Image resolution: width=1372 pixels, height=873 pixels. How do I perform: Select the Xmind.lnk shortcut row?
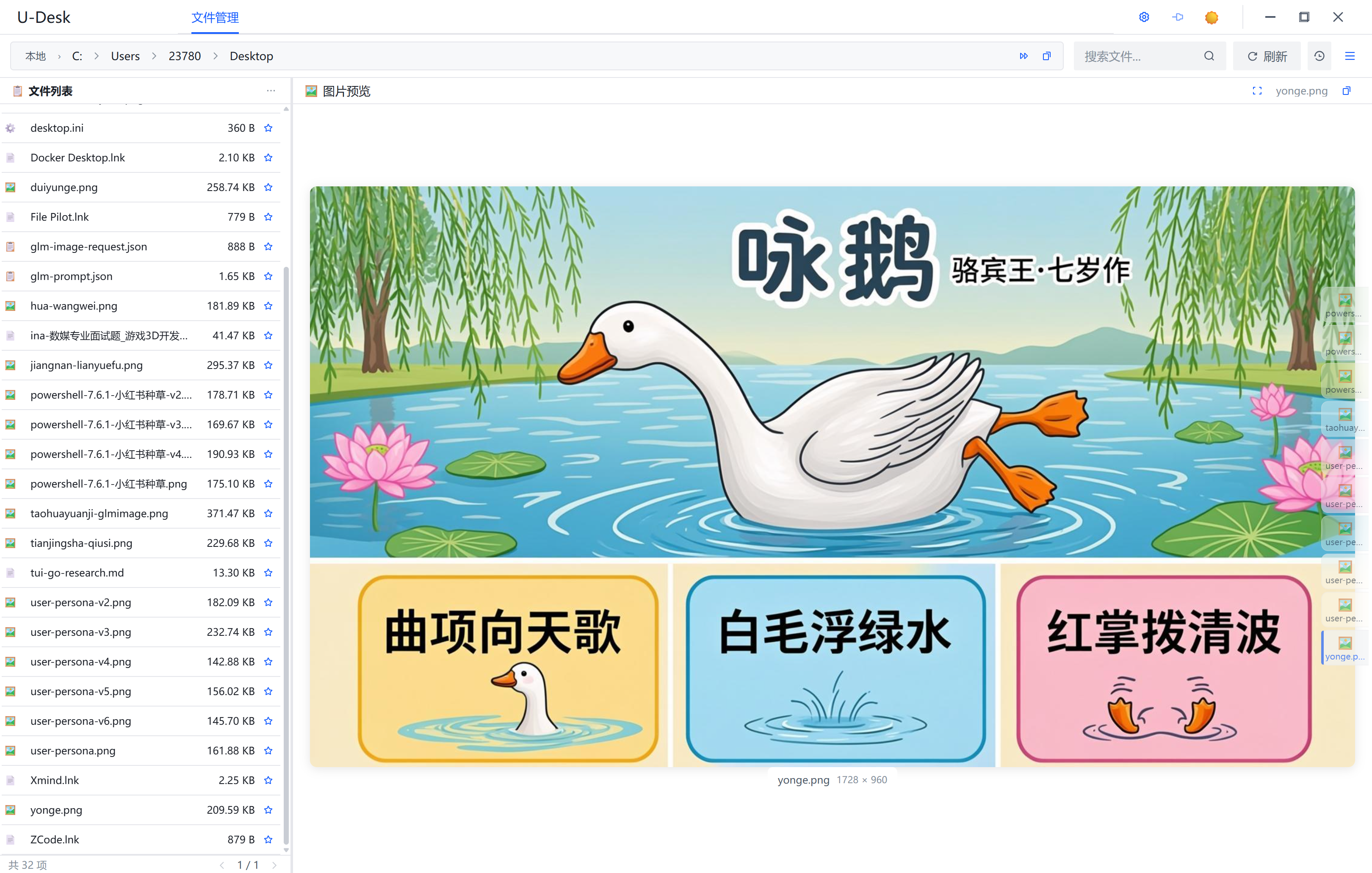141,779
